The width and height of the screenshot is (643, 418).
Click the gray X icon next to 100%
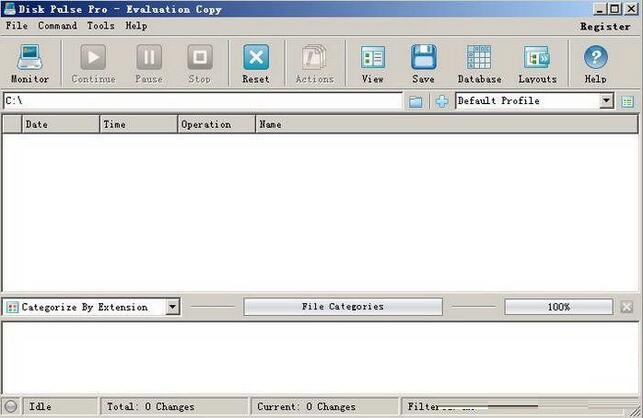tap(627, 307)
